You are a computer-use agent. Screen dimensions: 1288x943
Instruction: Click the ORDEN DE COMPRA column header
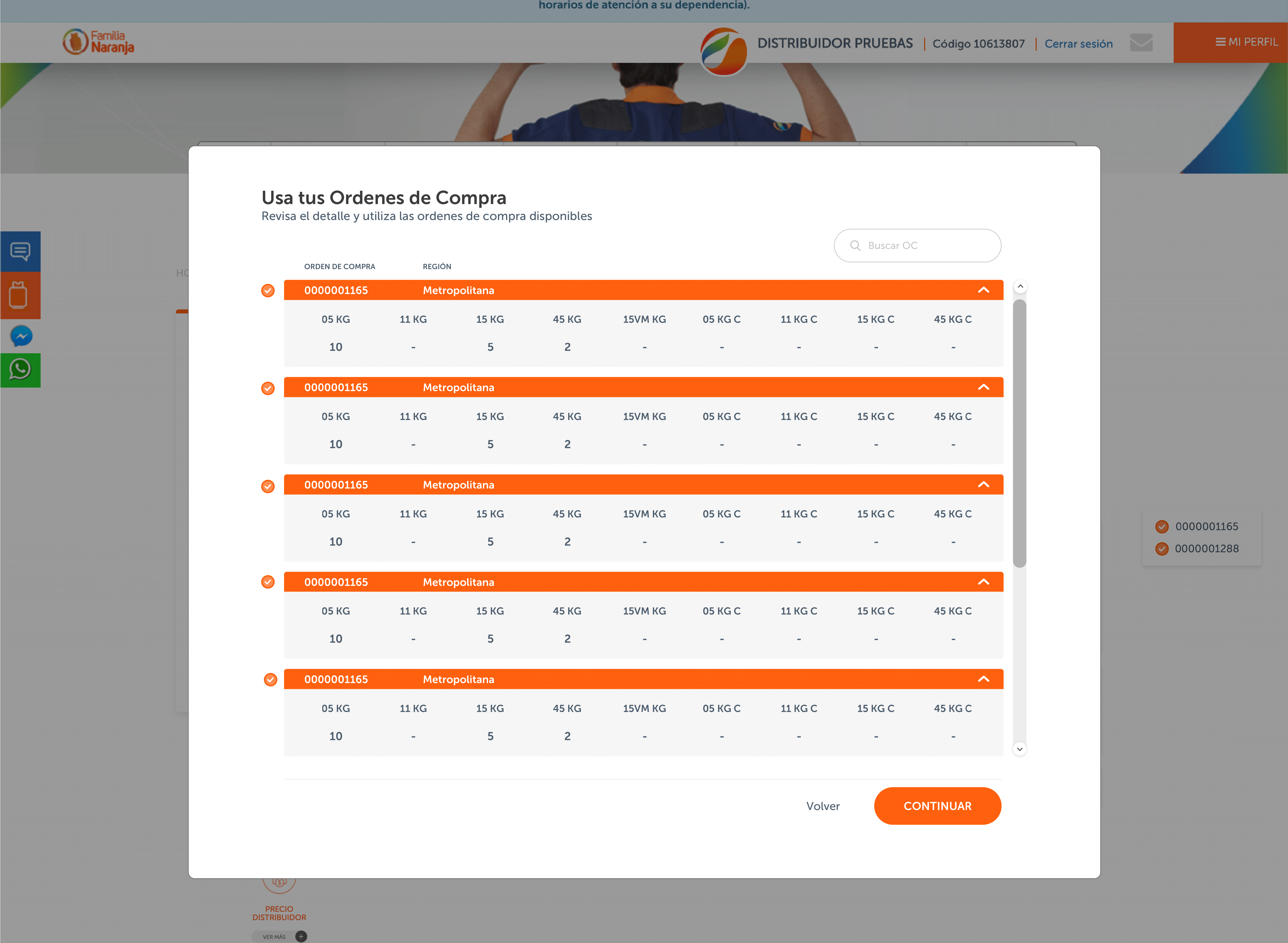pos(340,266)
